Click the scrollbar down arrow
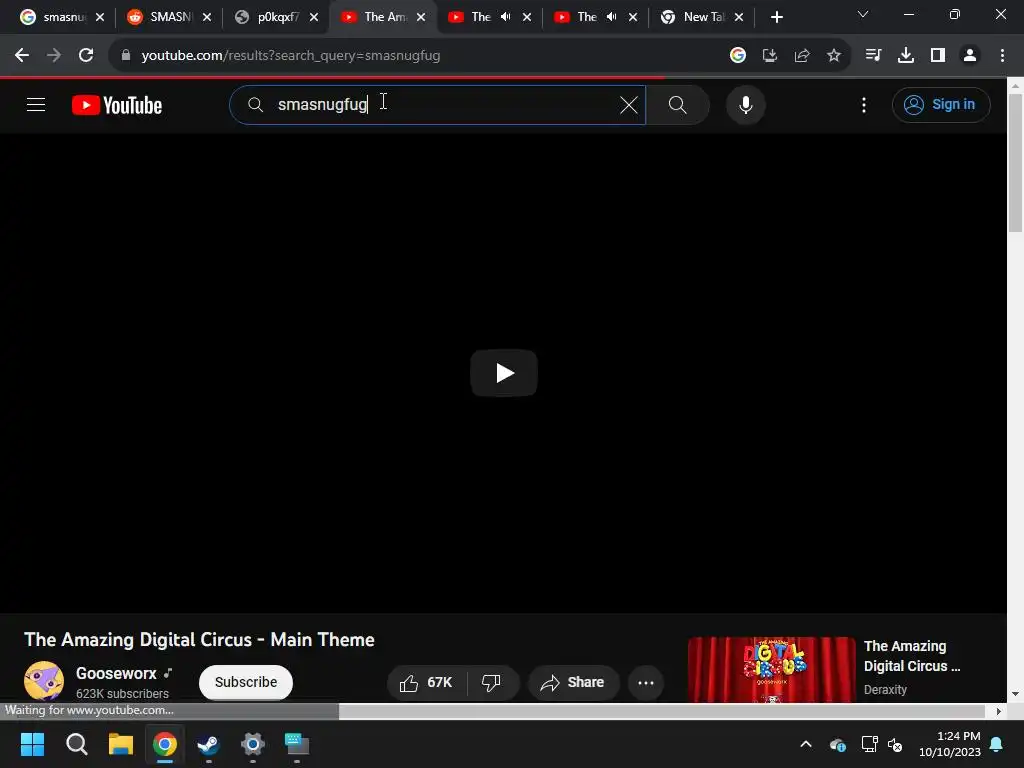Screen dimensions: 1024x768 pos(1016,694)
